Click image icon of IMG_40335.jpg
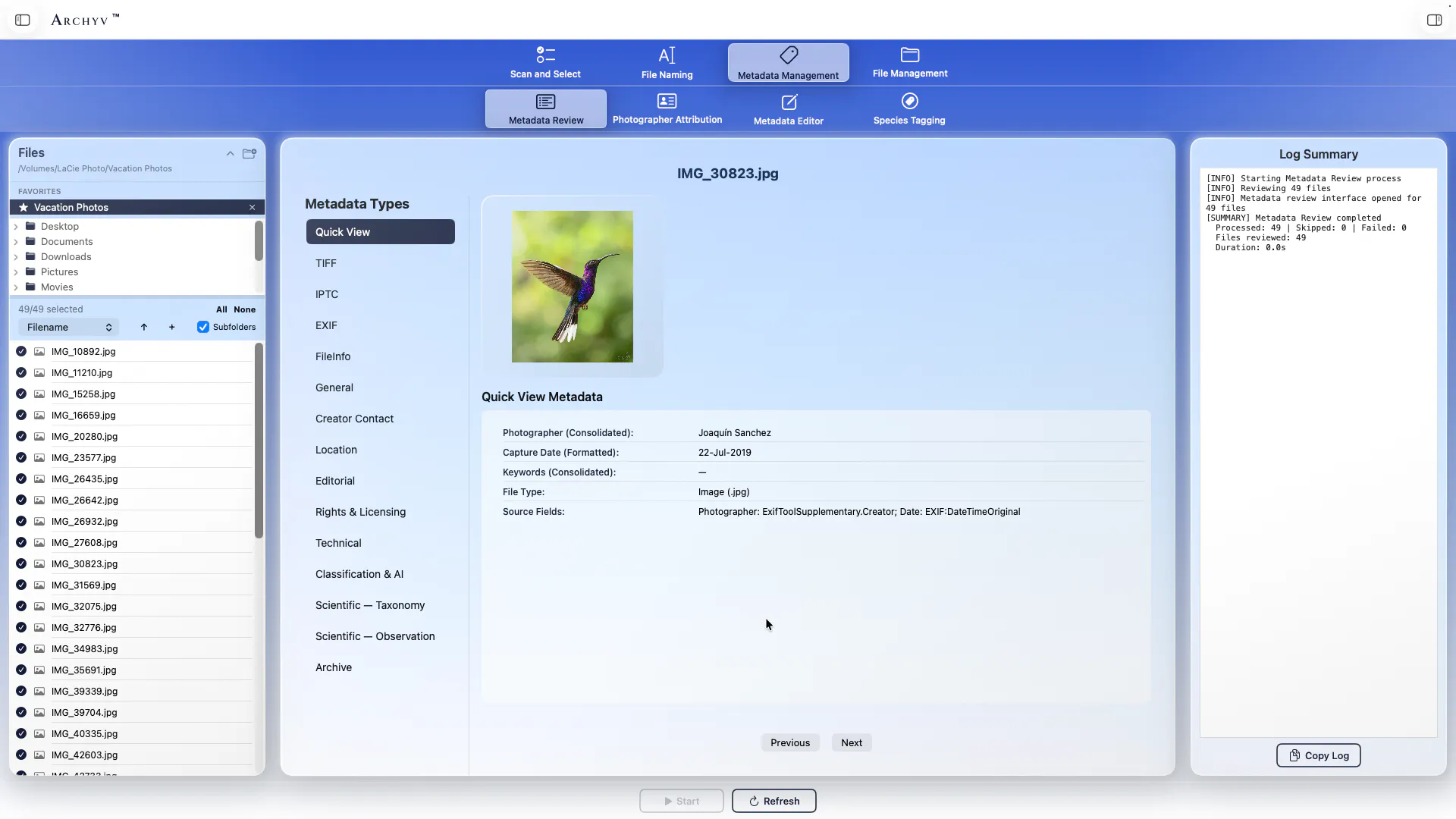The image size is (1456, 819). point(39,734)
